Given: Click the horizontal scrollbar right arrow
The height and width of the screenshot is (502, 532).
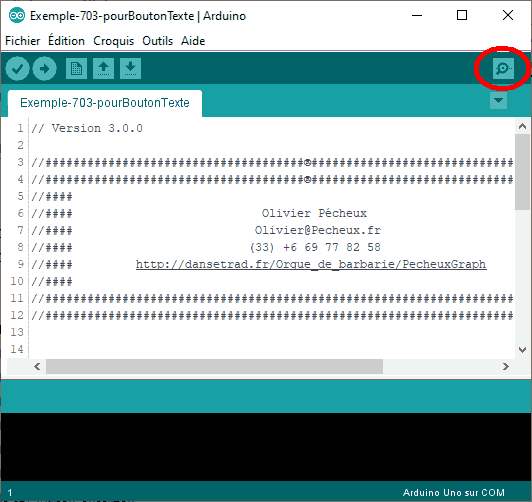Looking at the screenshot, I should point(506,367).
